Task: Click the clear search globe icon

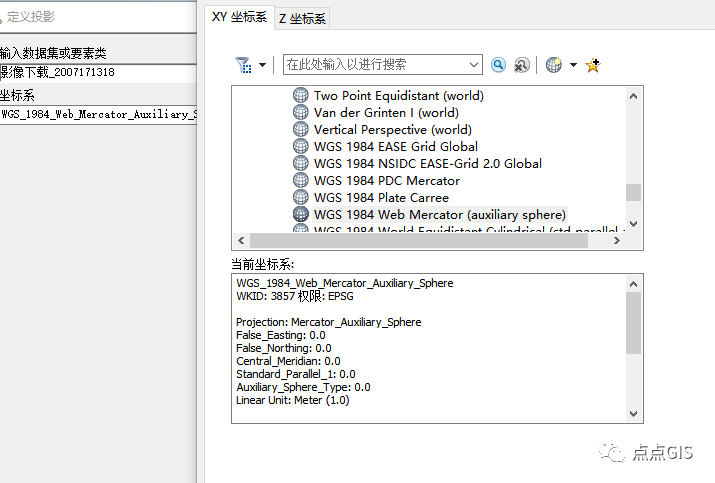Action: pyautogui.click(x=522, y=65)
